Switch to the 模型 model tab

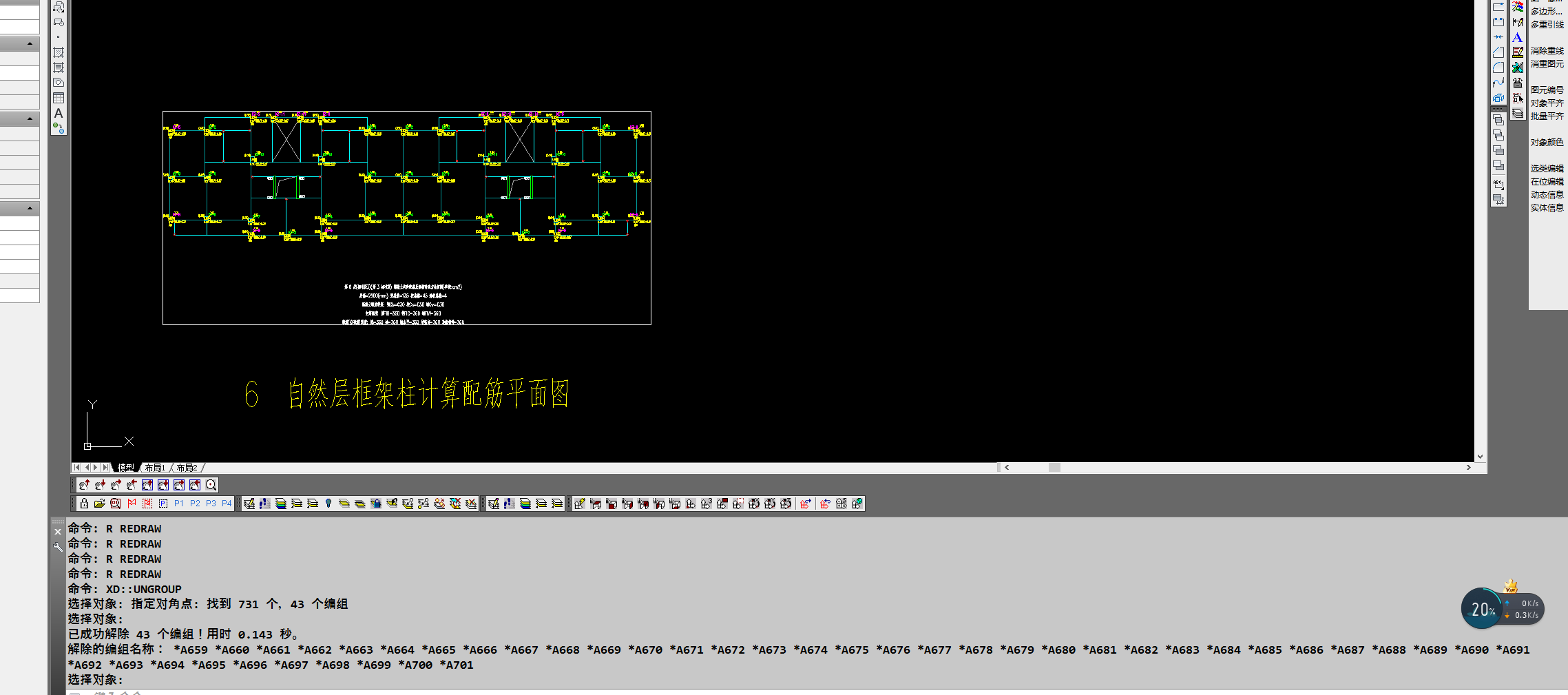point(126,468)
